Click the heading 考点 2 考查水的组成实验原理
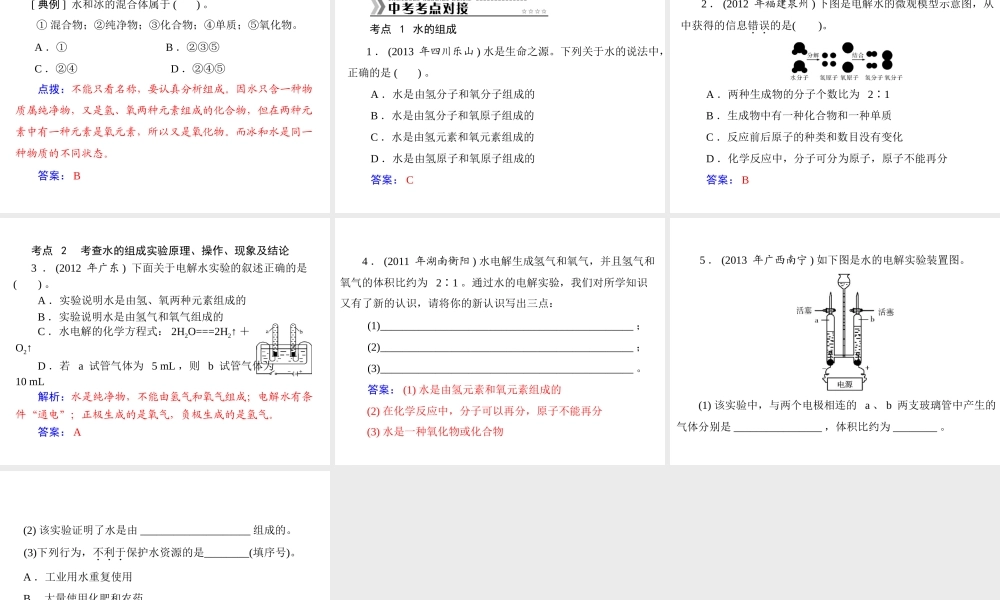This screenshot has width=1000, height=600. point(160,251)
